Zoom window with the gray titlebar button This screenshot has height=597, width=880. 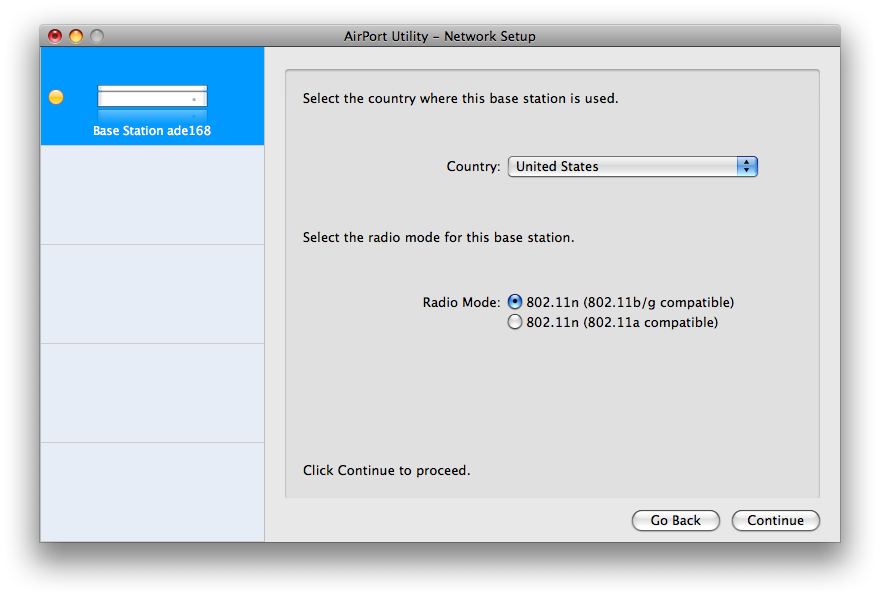(x=97, y=36)
